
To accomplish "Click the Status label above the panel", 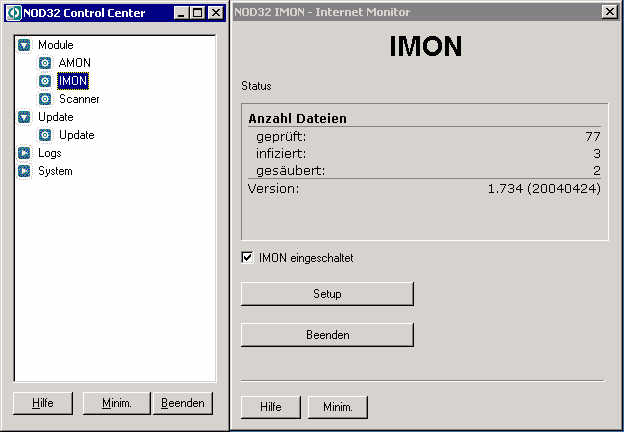I will pyautogui.click(x=256, y=86).
